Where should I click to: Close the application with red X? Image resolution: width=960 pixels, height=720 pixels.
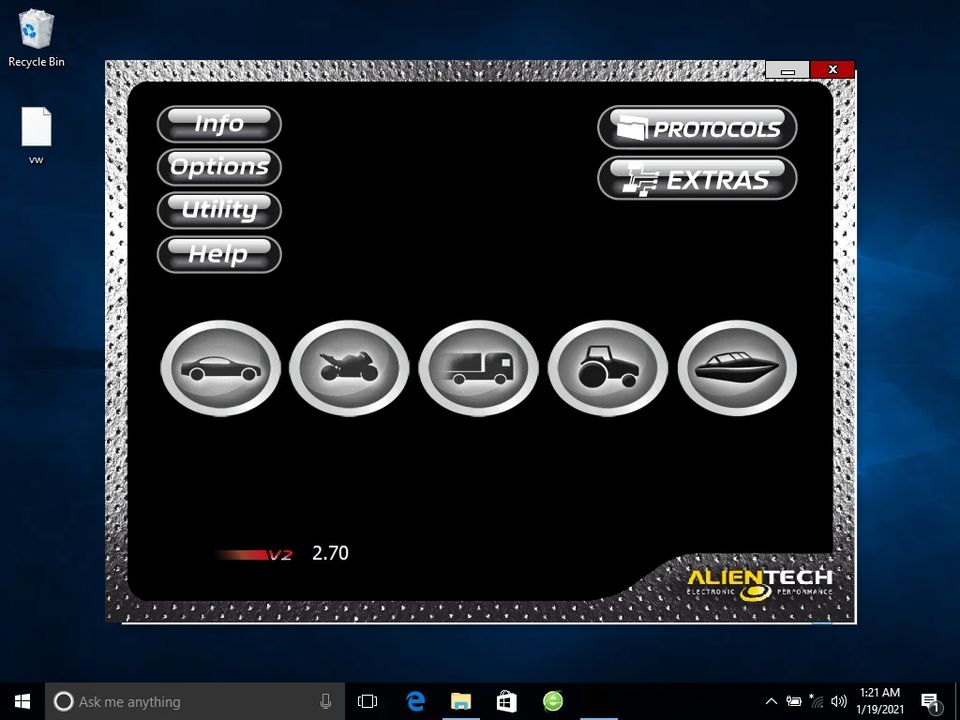(833, 70)
